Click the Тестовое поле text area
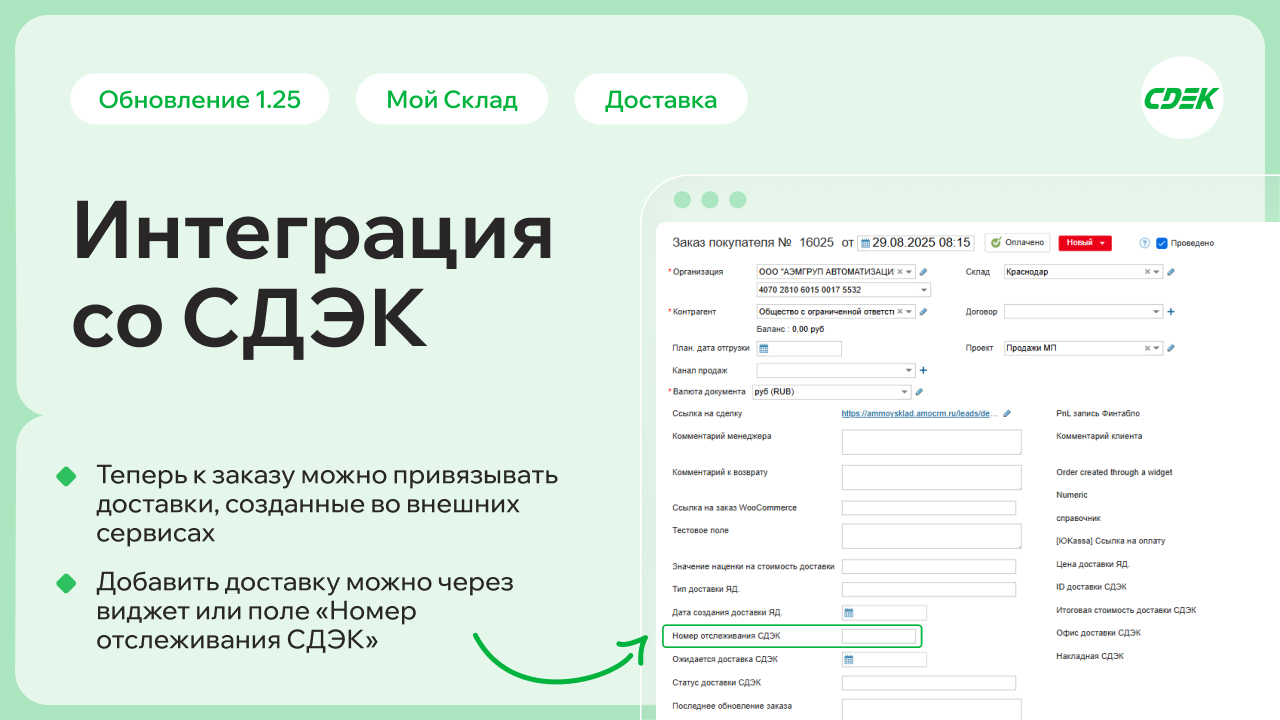The width and height of the screenshot is (1280, 720). [x=932, y=536]
